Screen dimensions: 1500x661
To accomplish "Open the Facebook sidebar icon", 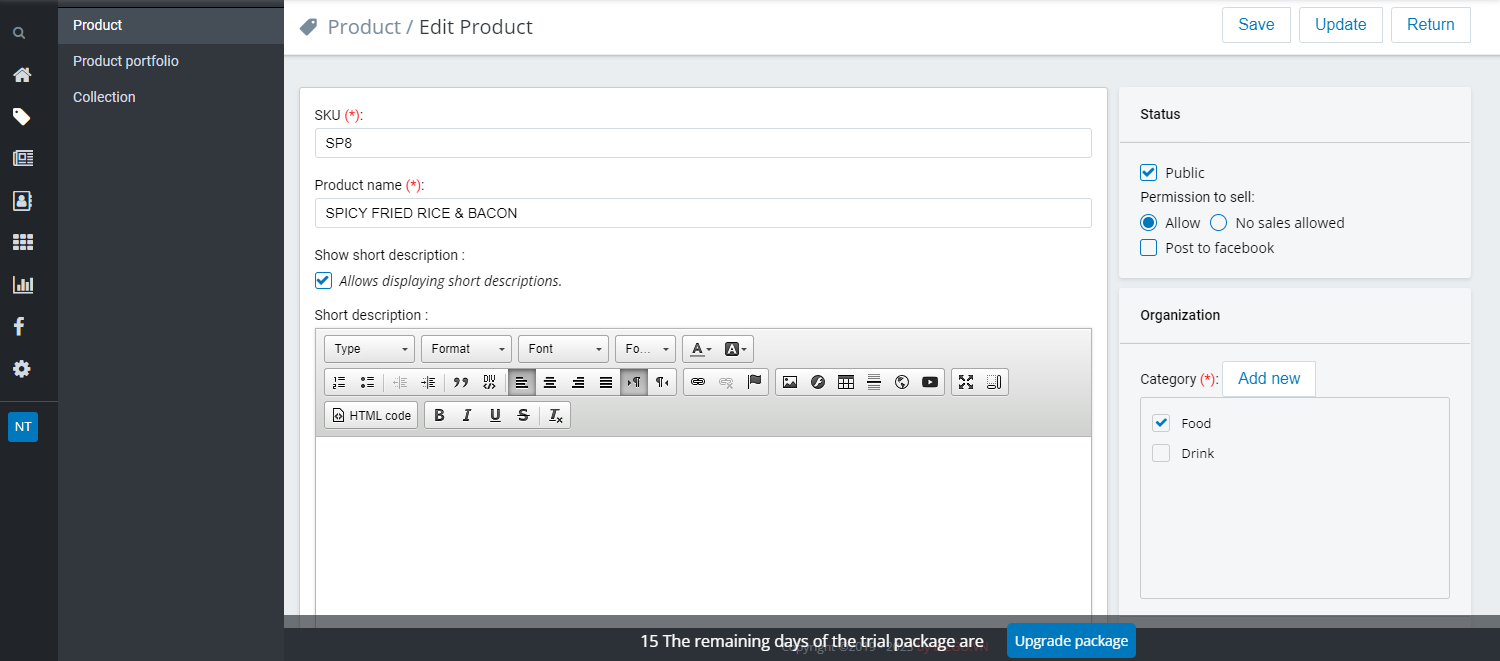I will click(19, 326).
